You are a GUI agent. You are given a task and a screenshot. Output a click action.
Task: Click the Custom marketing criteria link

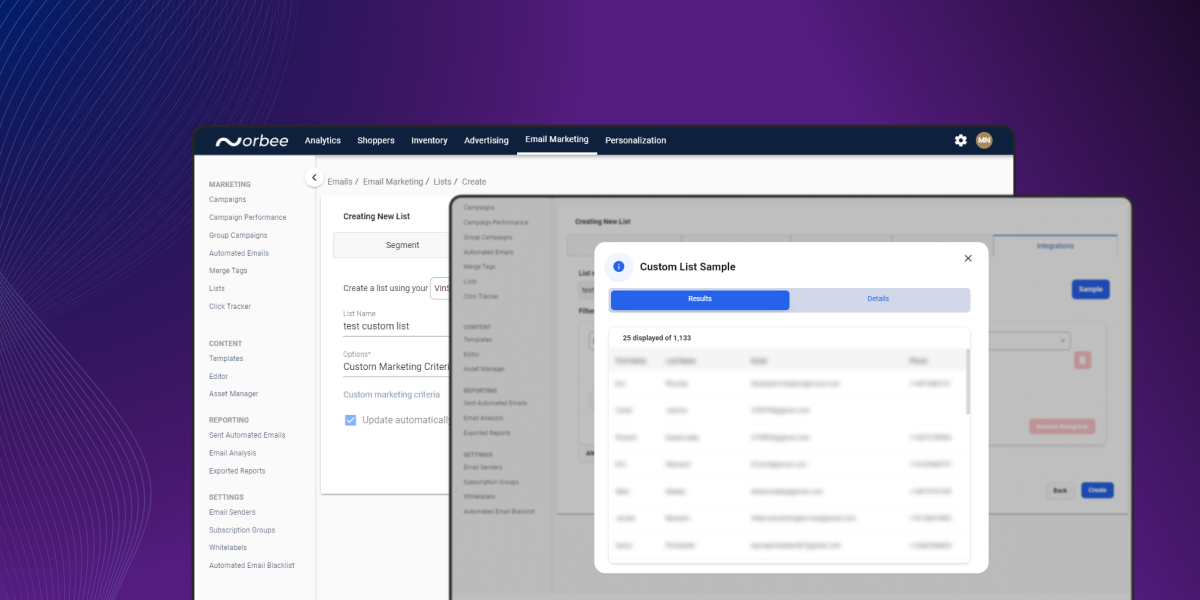(392, 394)
